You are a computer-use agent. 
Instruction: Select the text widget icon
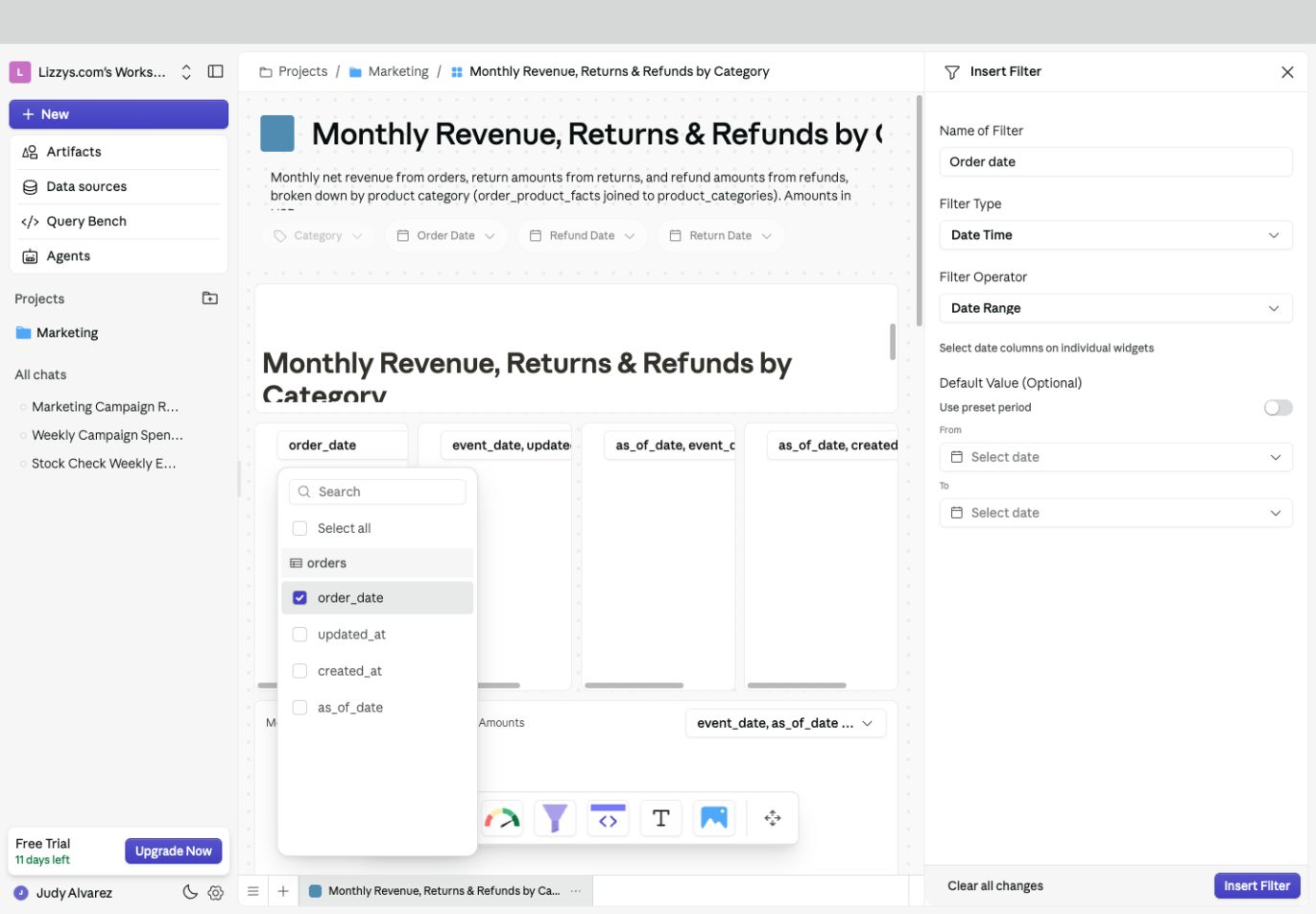tap(660, 818)
